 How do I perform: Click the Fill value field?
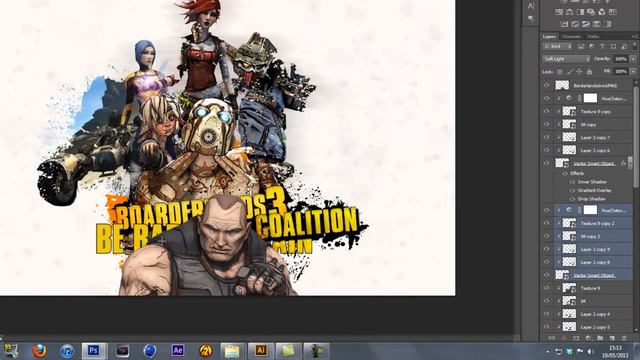(x=621, y=71)
